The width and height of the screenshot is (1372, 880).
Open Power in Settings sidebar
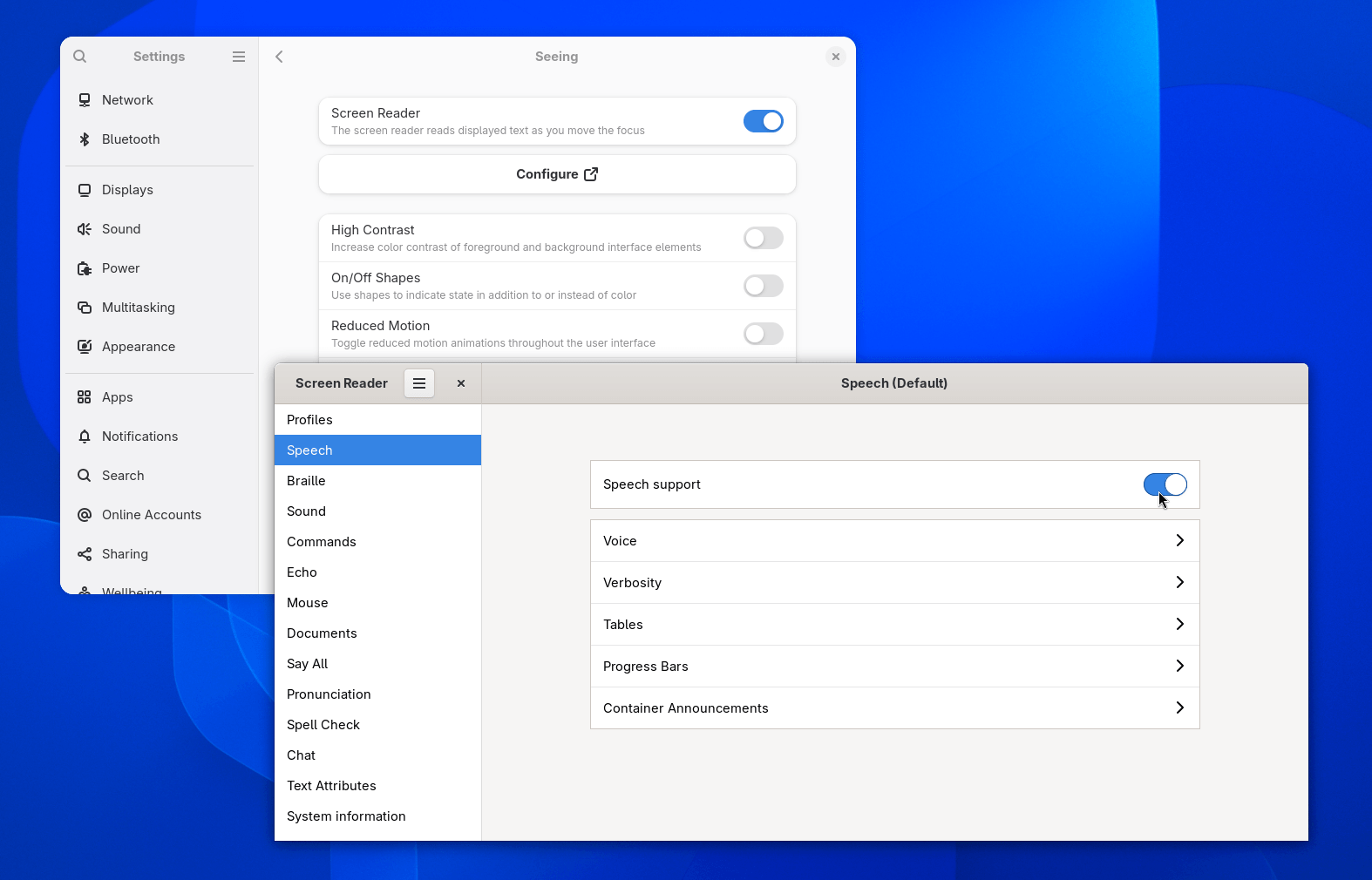point(160,268)
